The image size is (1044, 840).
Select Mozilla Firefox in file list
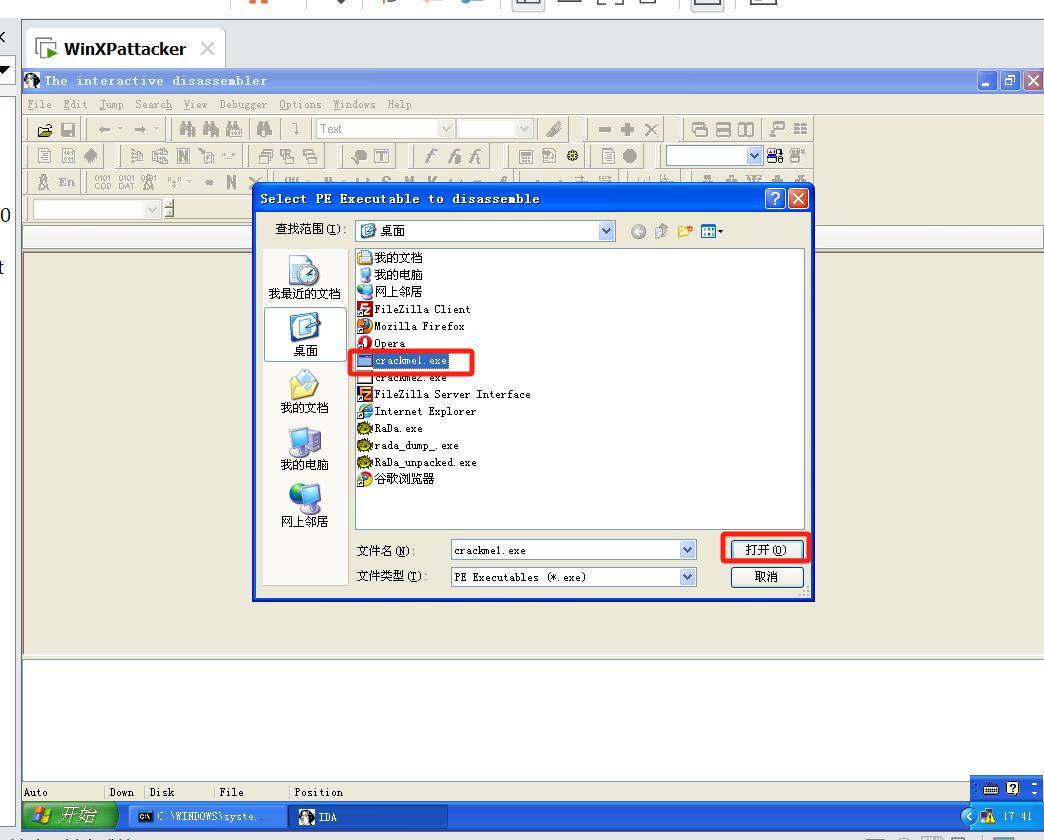[411, 326]
